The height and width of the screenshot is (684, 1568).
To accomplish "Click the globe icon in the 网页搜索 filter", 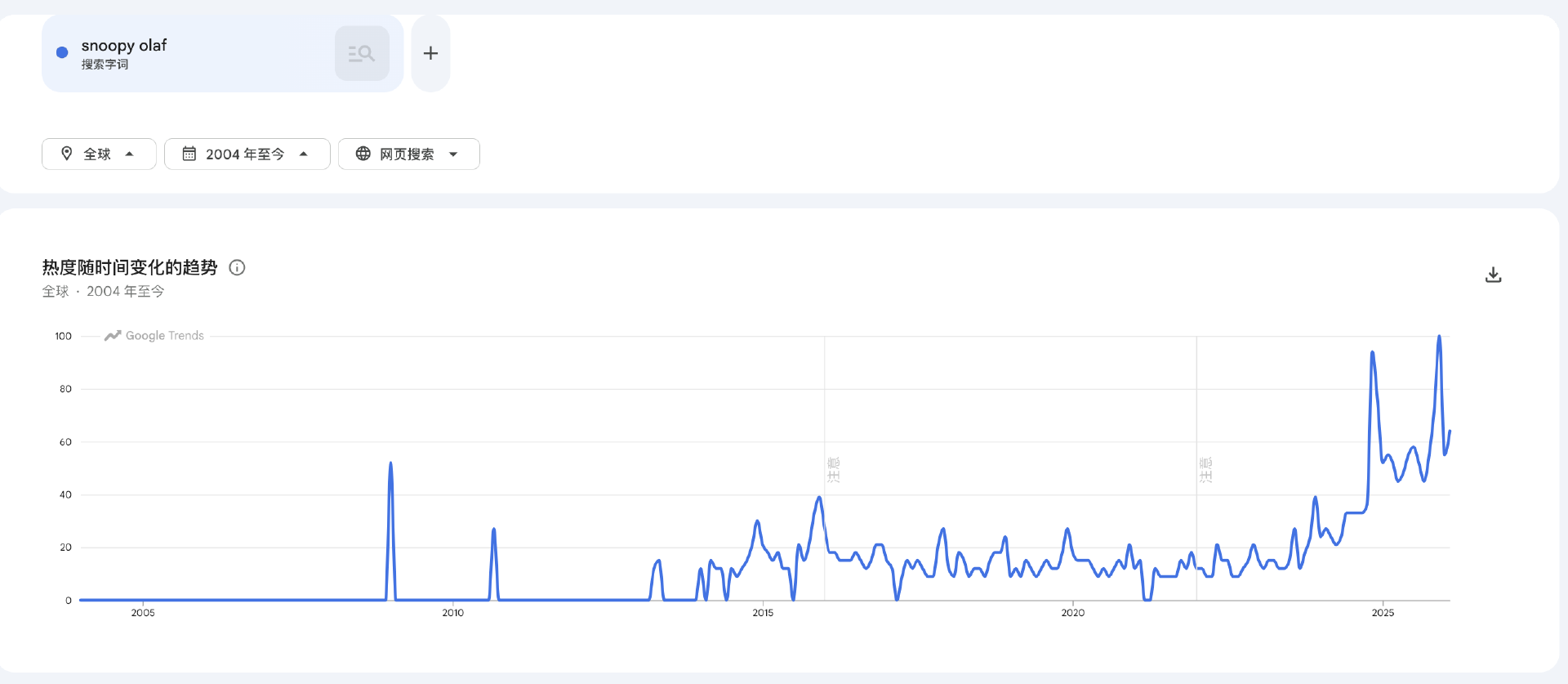I will coord(363,154).
